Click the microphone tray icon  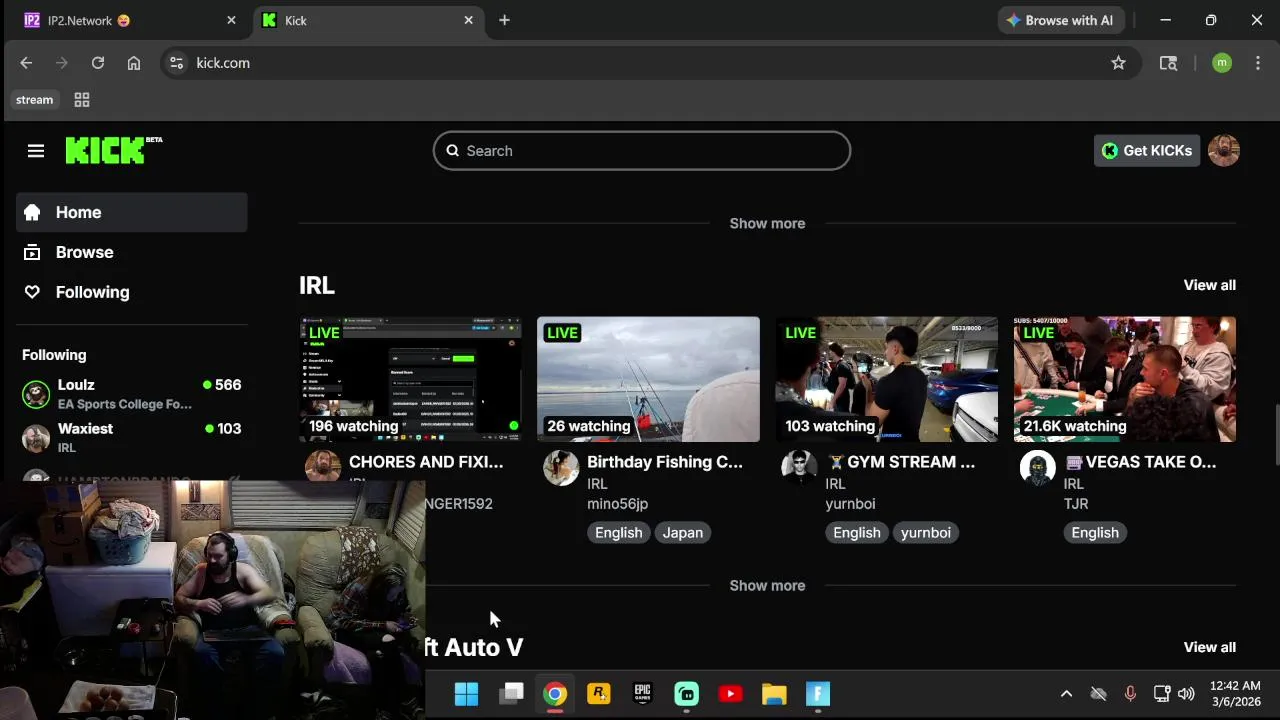[x=1130, y=694]
